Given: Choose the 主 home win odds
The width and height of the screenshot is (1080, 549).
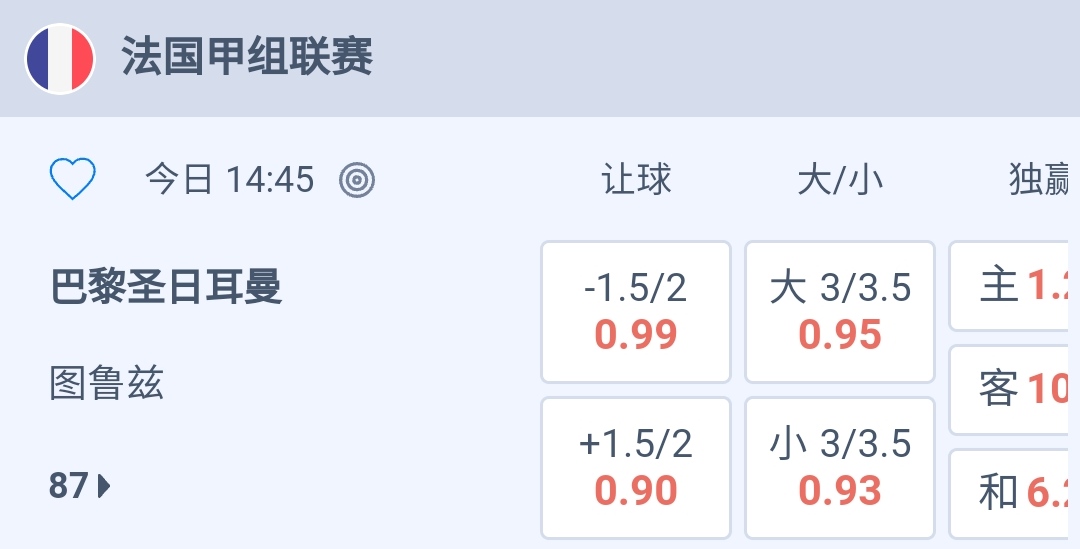Looking at the screenshot, I should pos(1014,286).
